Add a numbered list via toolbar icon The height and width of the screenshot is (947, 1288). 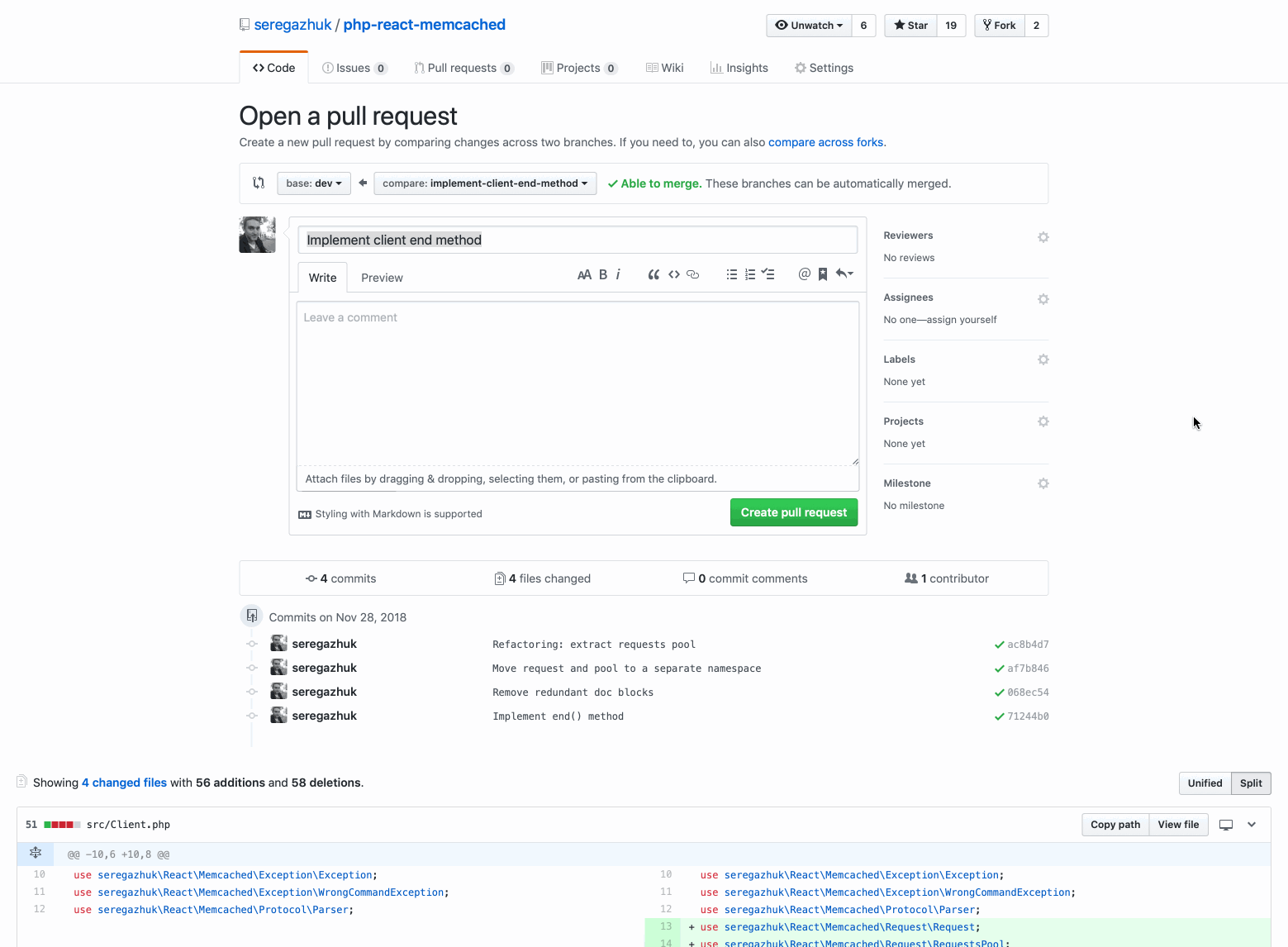coord(750,274)
